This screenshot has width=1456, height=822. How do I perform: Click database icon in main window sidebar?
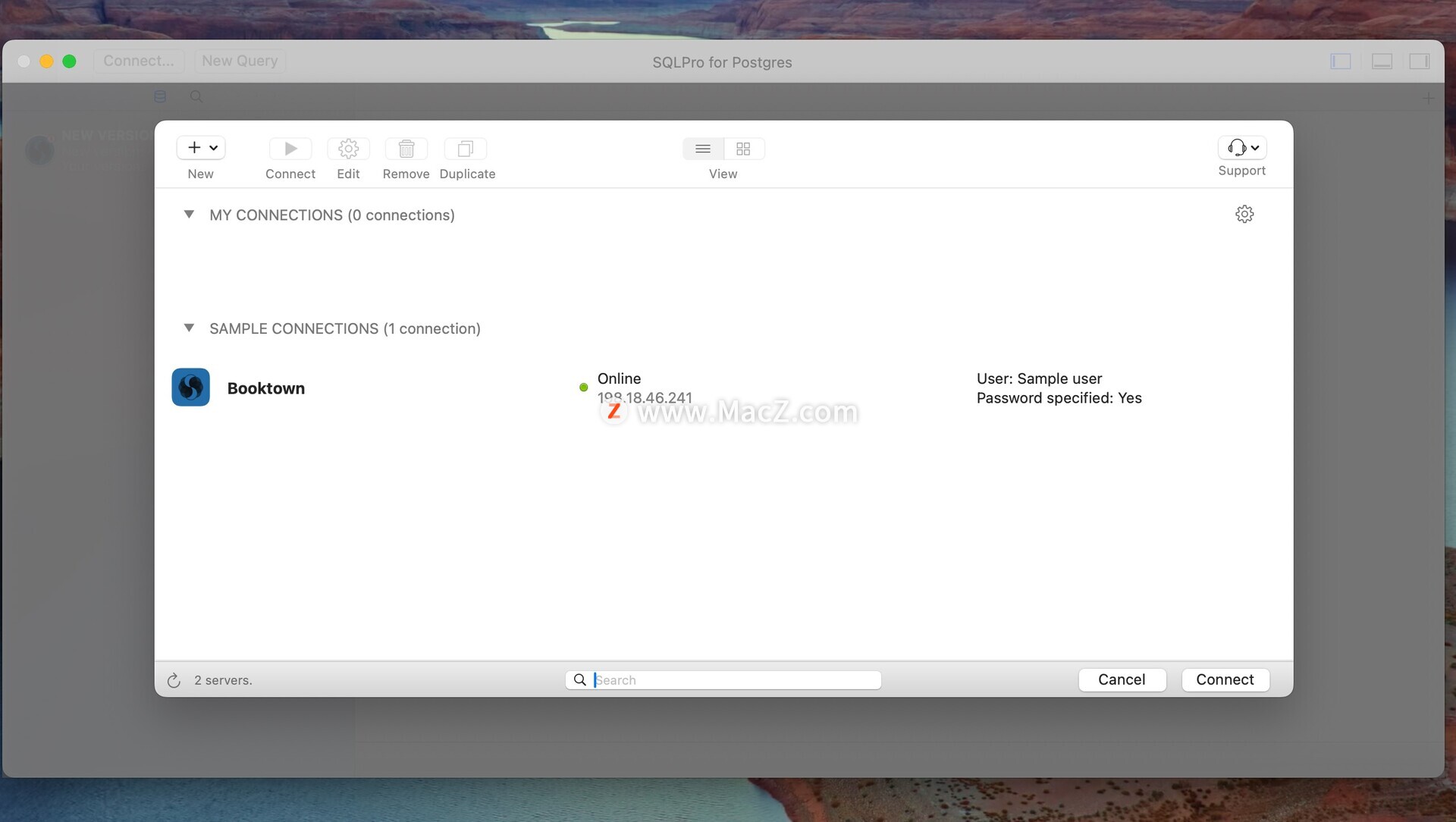(160, 96)
